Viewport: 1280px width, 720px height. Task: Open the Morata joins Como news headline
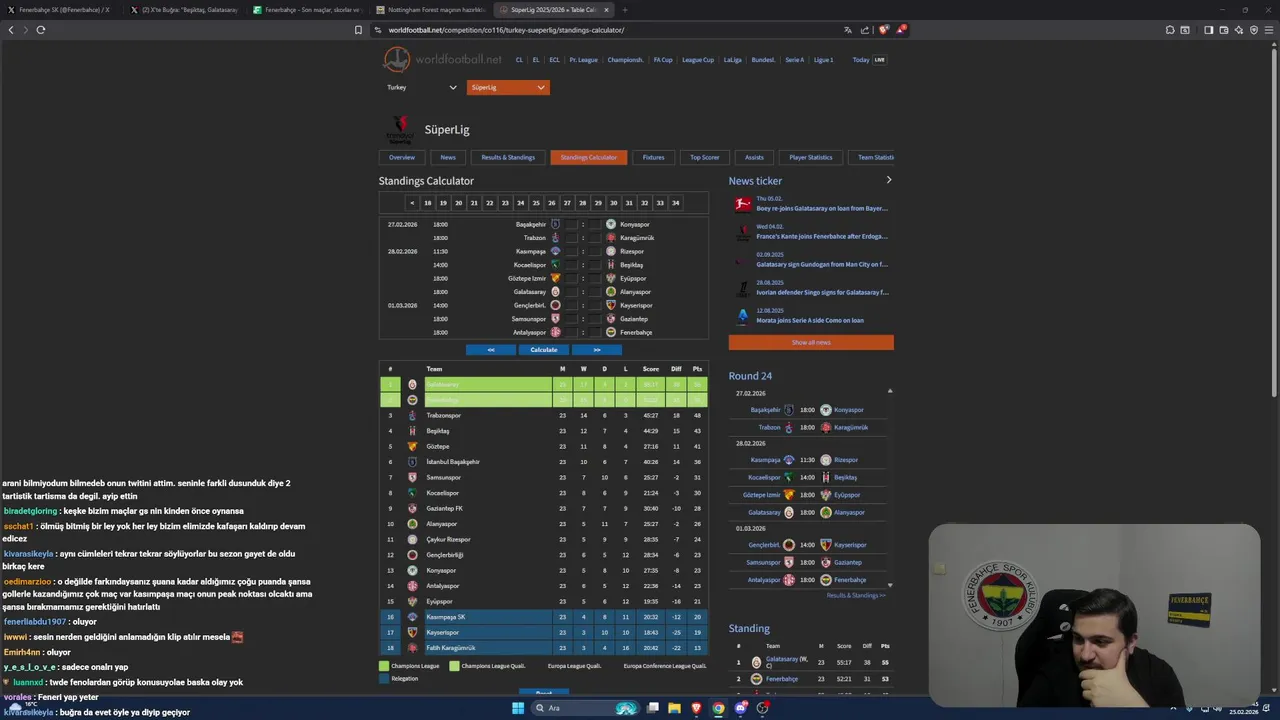coord(810,320)
